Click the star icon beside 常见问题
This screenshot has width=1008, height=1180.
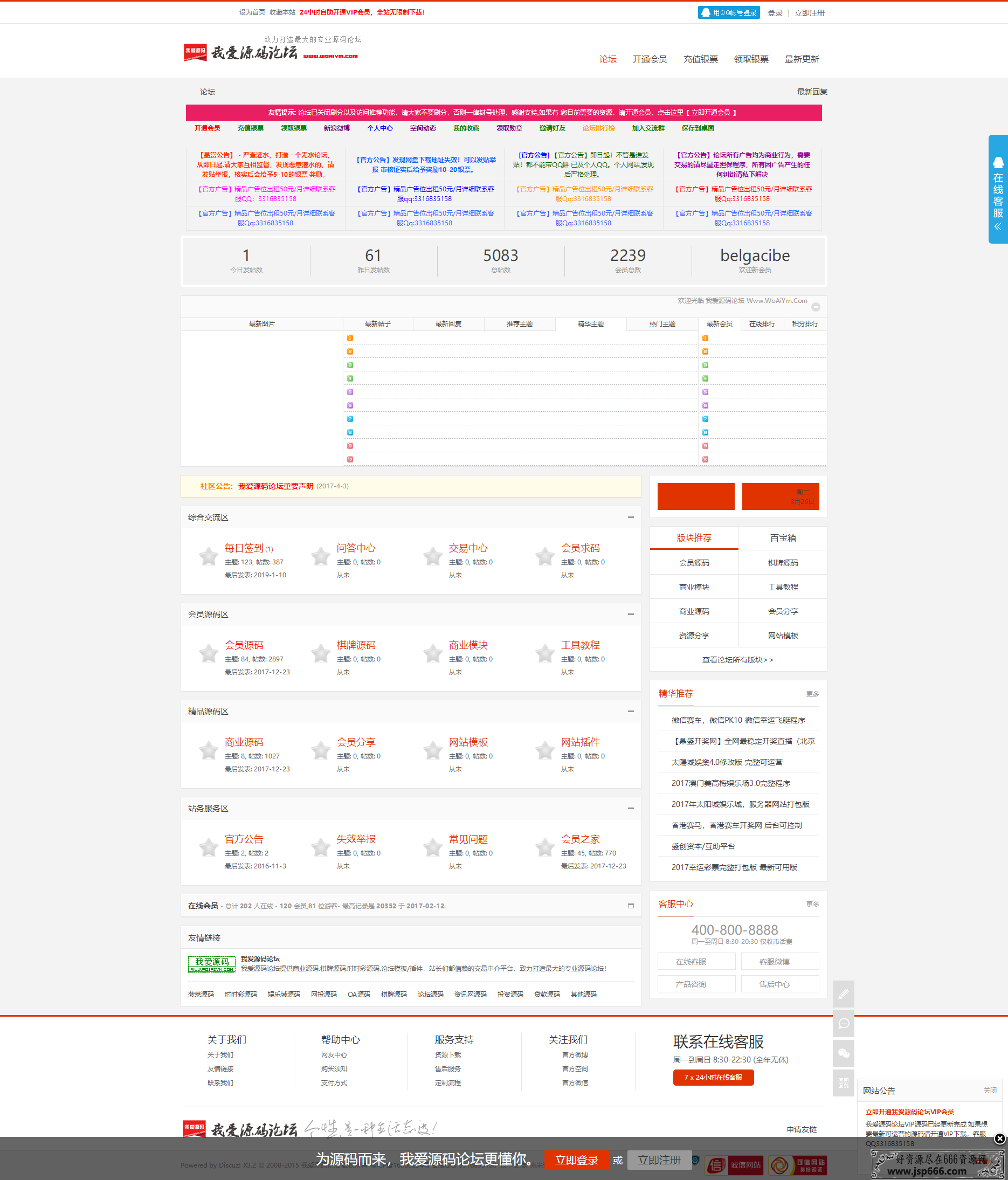click(433, 847)
